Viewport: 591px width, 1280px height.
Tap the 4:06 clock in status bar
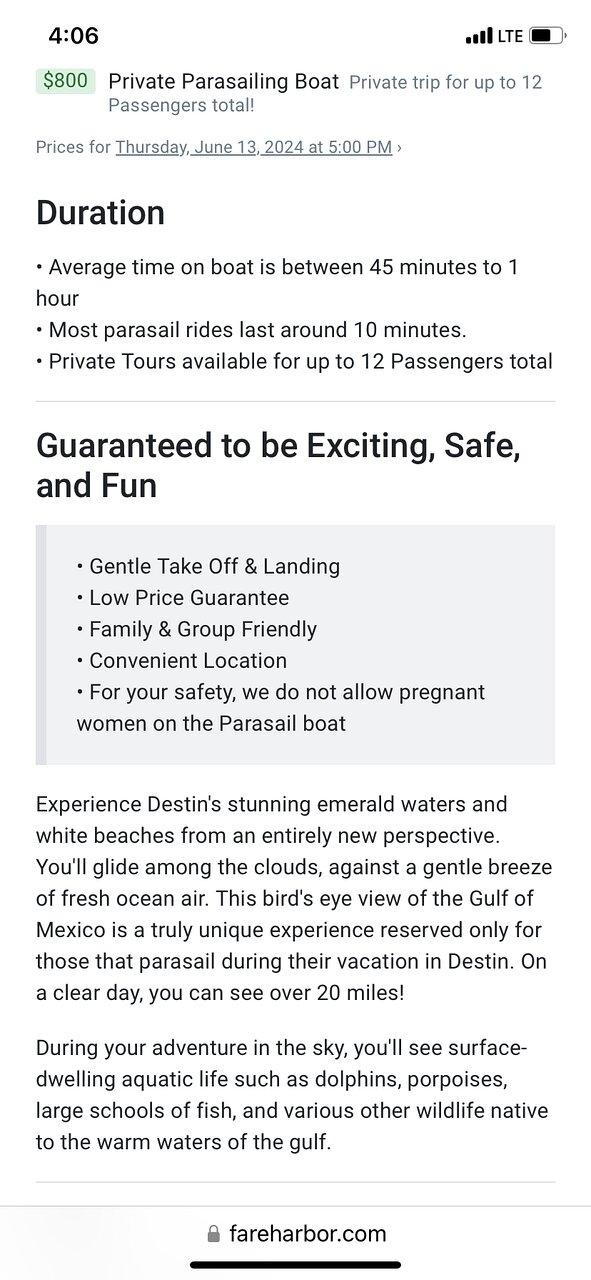click(73, 36)
